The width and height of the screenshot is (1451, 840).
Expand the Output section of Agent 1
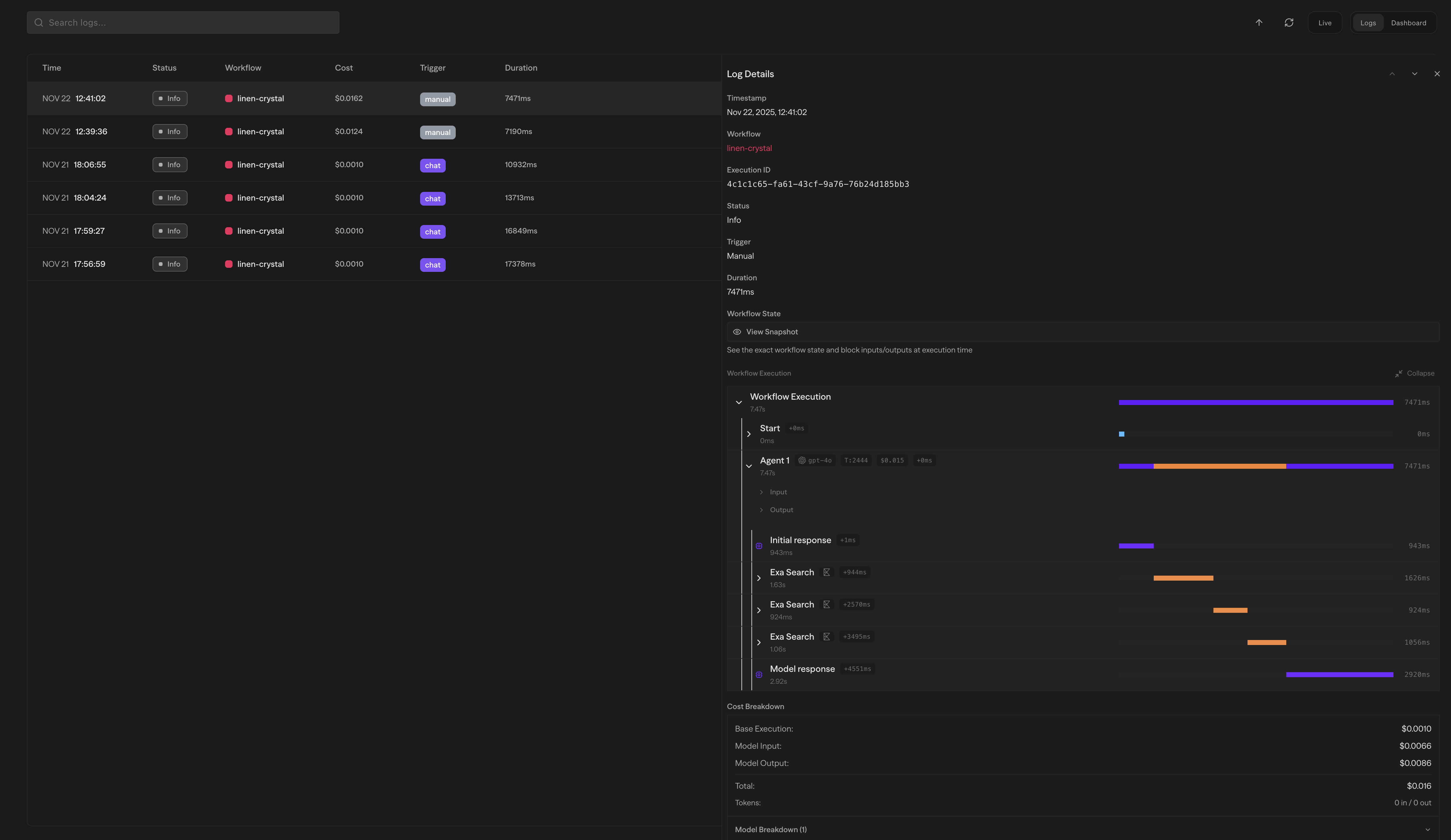tap(762, 509)
